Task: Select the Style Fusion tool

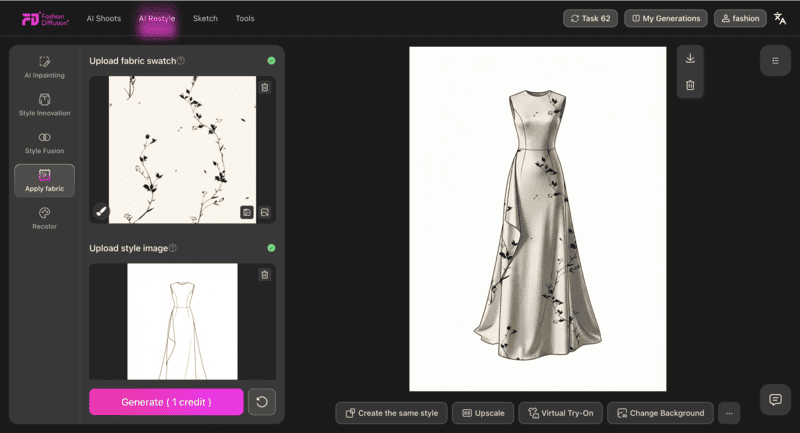Action: point(44,143)
